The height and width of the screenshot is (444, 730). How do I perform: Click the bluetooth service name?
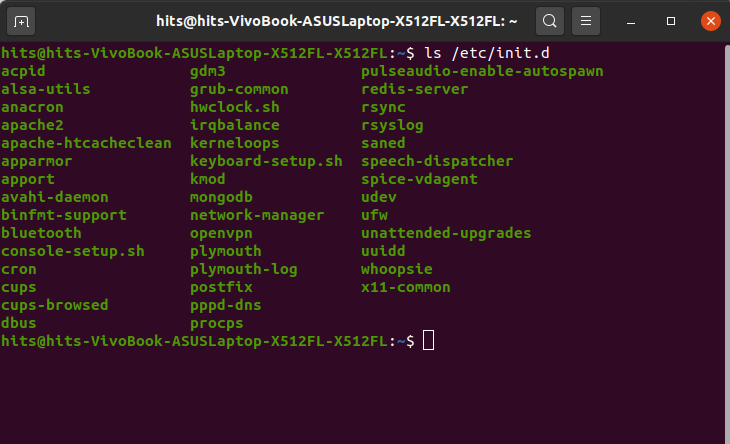(x=41, y=233)
